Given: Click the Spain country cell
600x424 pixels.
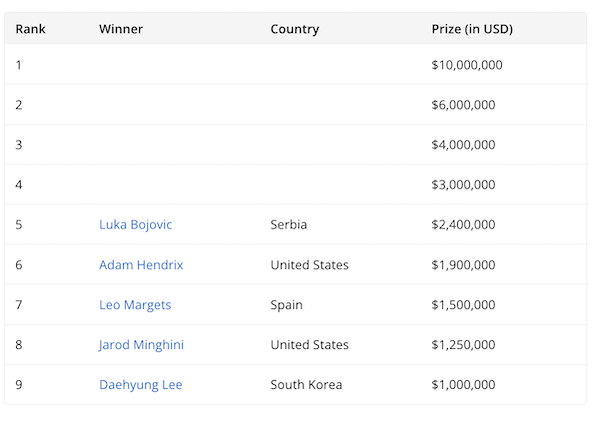Looking at the screenshot, I should pyautogui.click(x=286, y=305).
